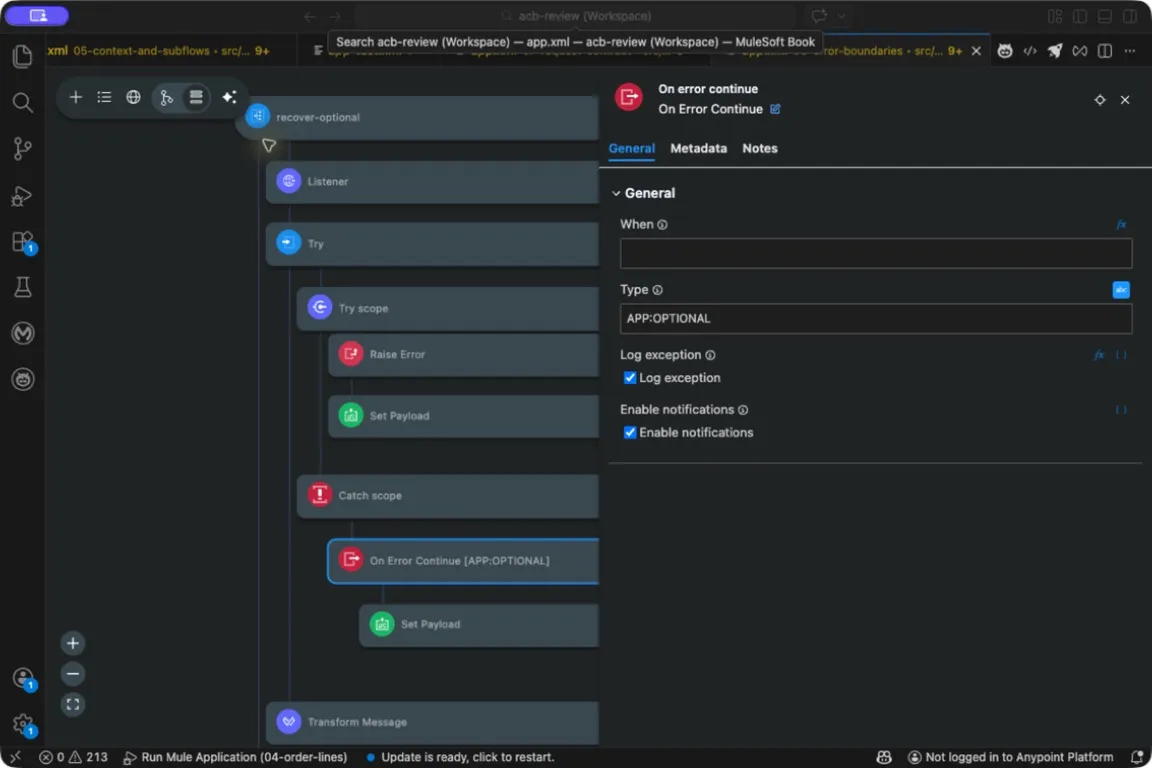Open the Source Control view
The width and height of the screenshot is (1152, 768).
point(23,148)
